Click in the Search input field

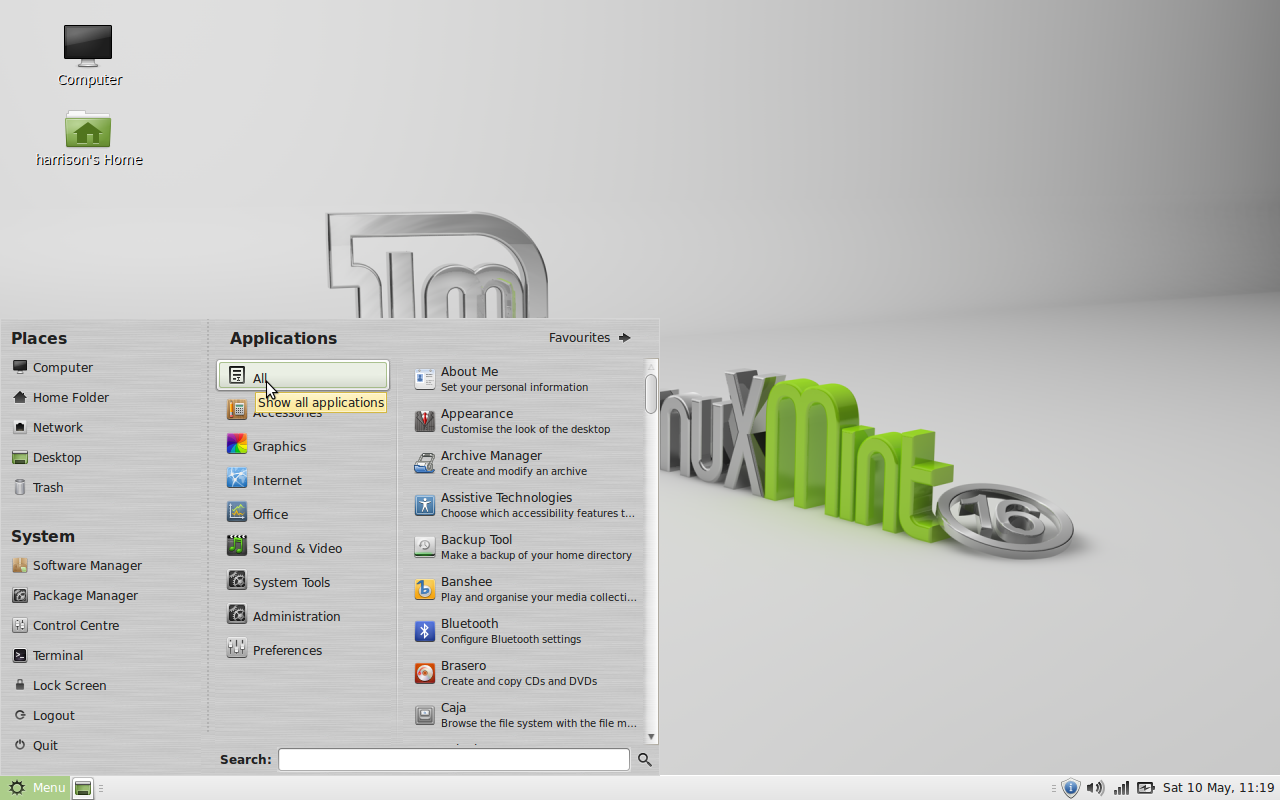454,760
